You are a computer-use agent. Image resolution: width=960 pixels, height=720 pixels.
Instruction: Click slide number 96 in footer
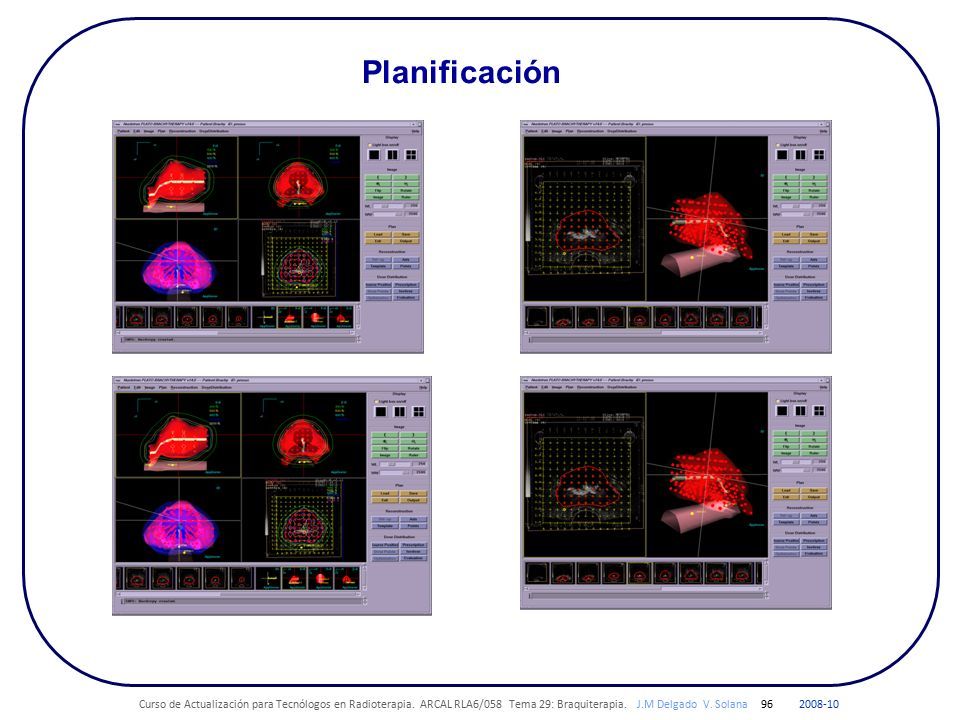[767, 704]
